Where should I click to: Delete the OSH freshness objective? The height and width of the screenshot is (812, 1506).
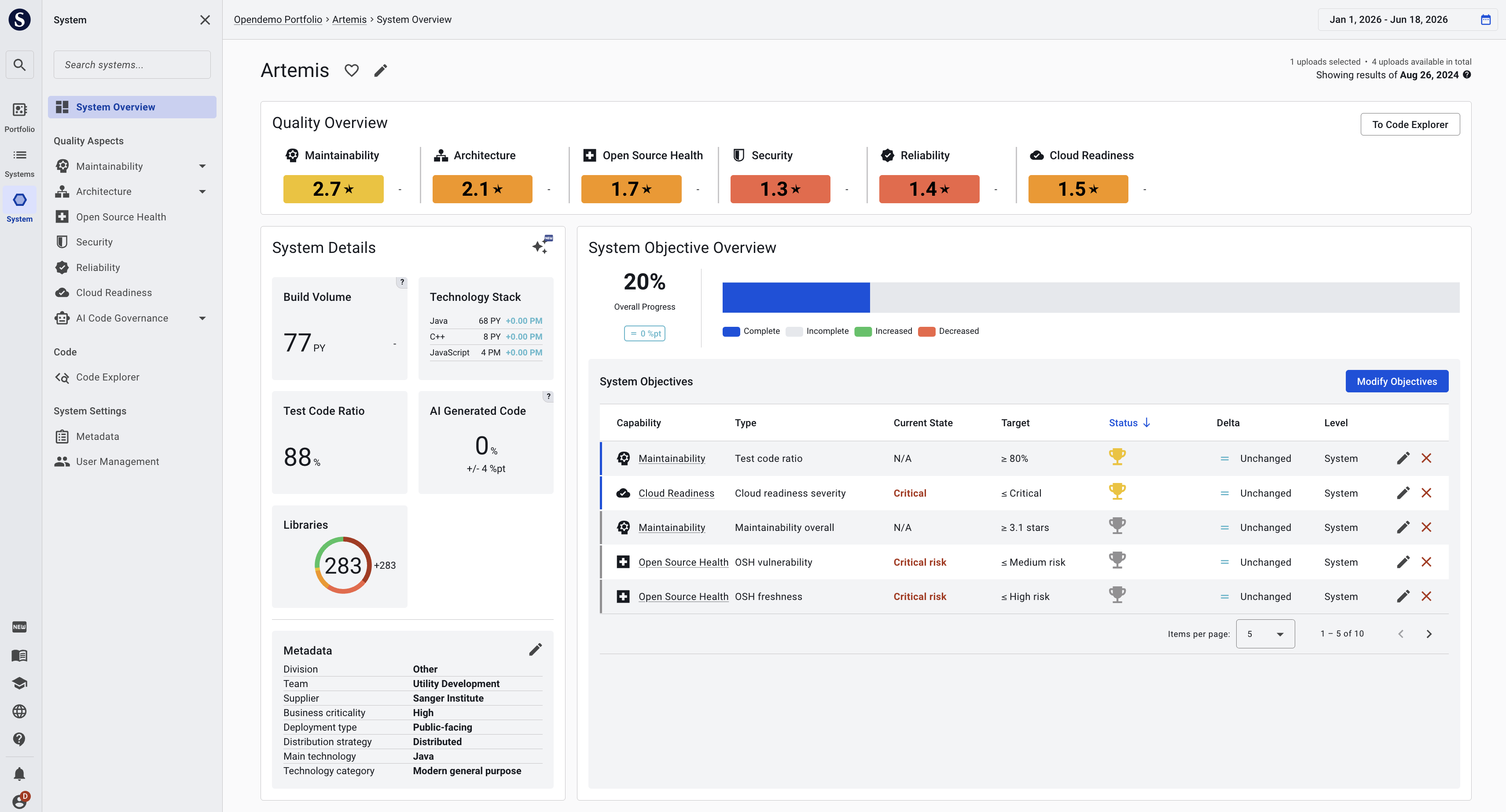pyautogui.click(x=1426, y=596)
